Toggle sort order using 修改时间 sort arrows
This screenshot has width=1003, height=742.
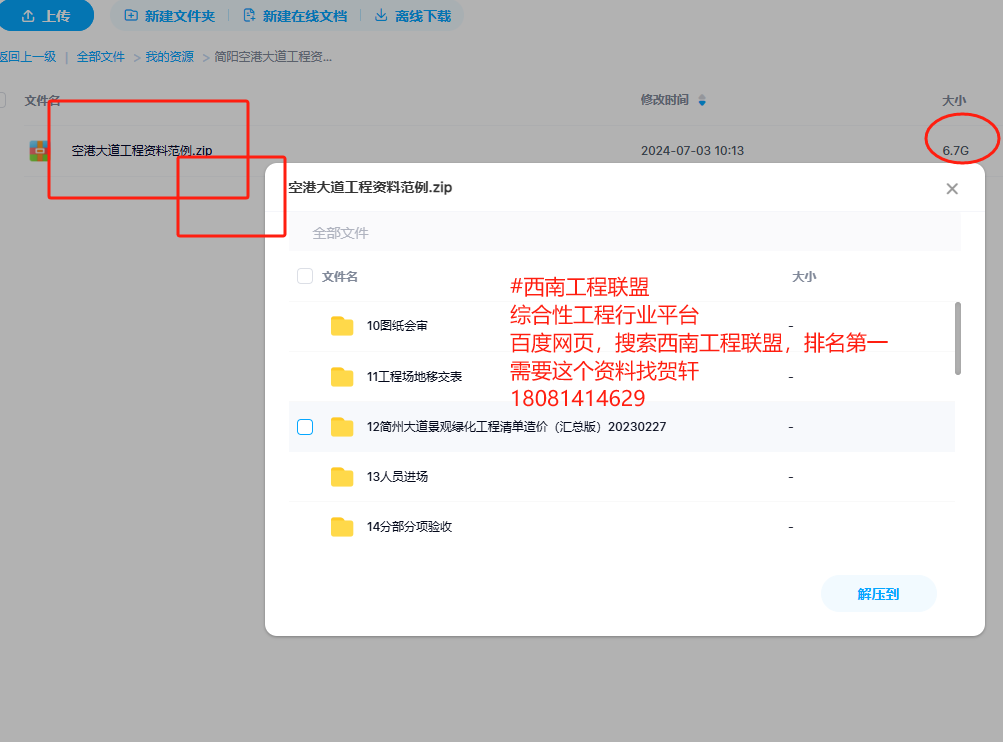pos(701,100)
